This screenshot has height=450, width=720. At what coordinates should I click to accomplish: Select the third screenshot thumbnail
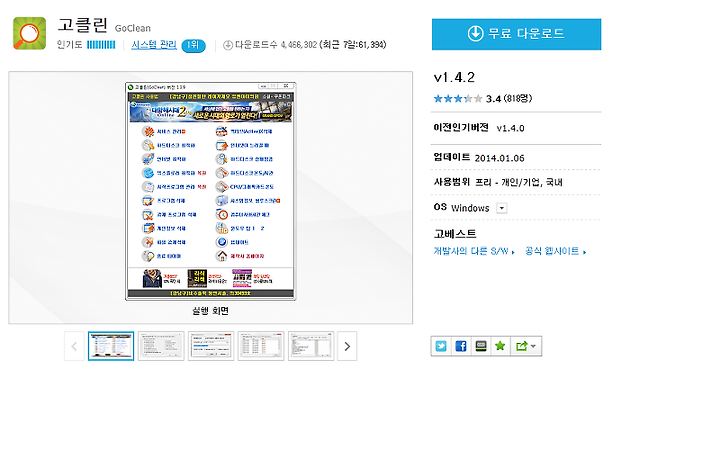click(x=211, y=346)
